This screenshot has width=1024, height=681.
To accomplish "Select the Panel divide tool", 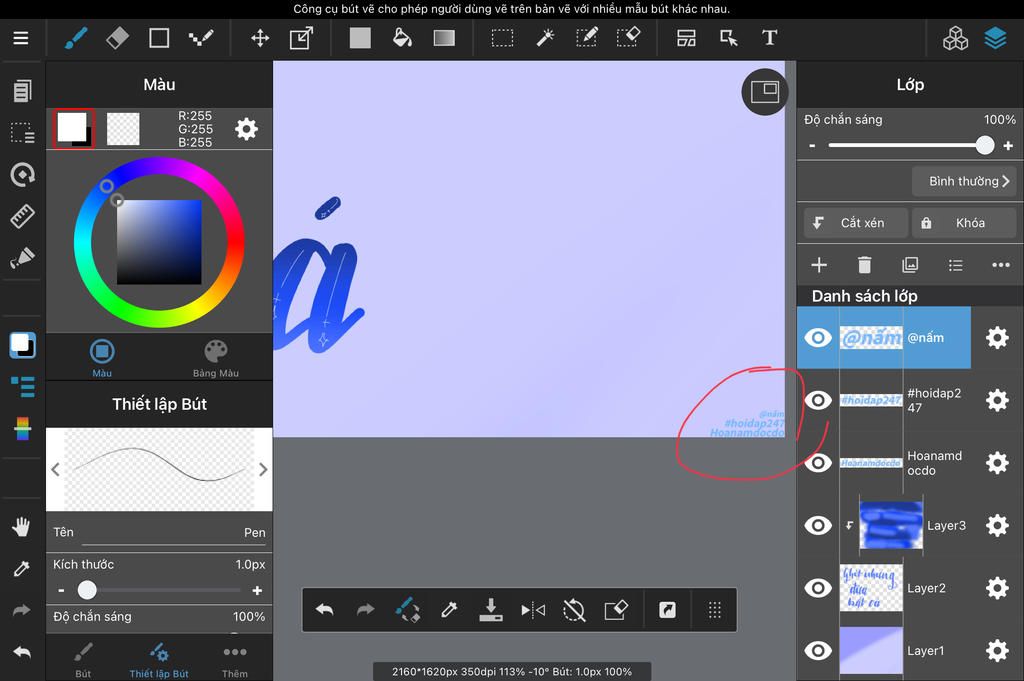I will tap(686, 38).
